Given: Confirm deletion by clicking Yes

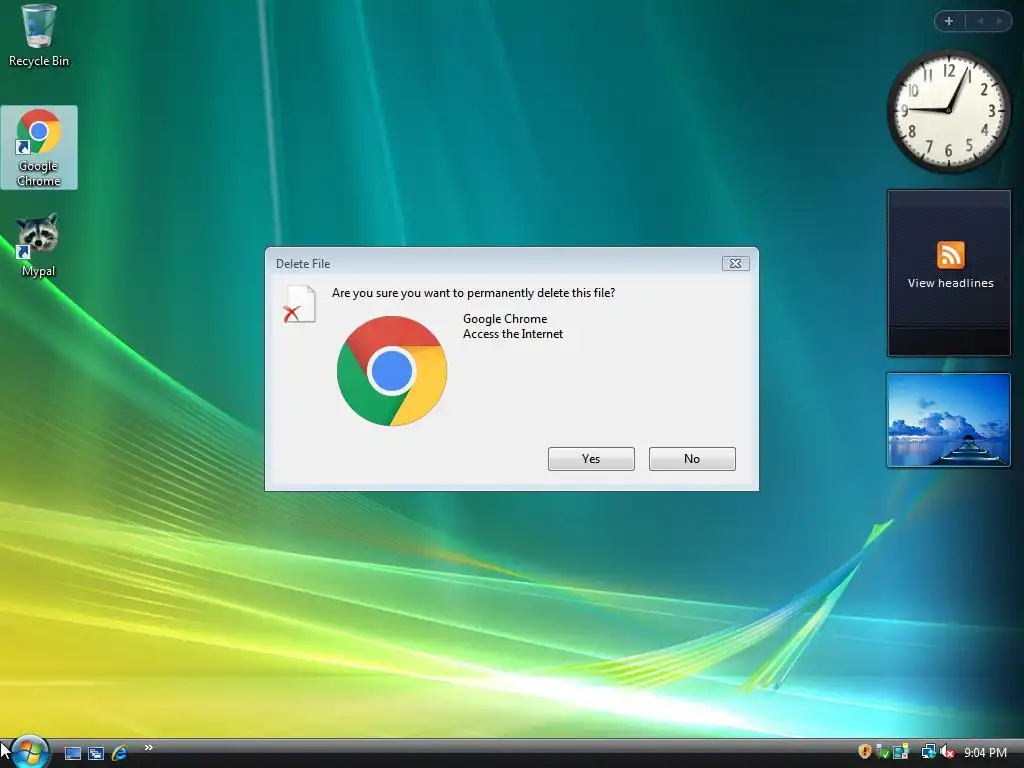Looking at the screenshot, I should point(591,458).
